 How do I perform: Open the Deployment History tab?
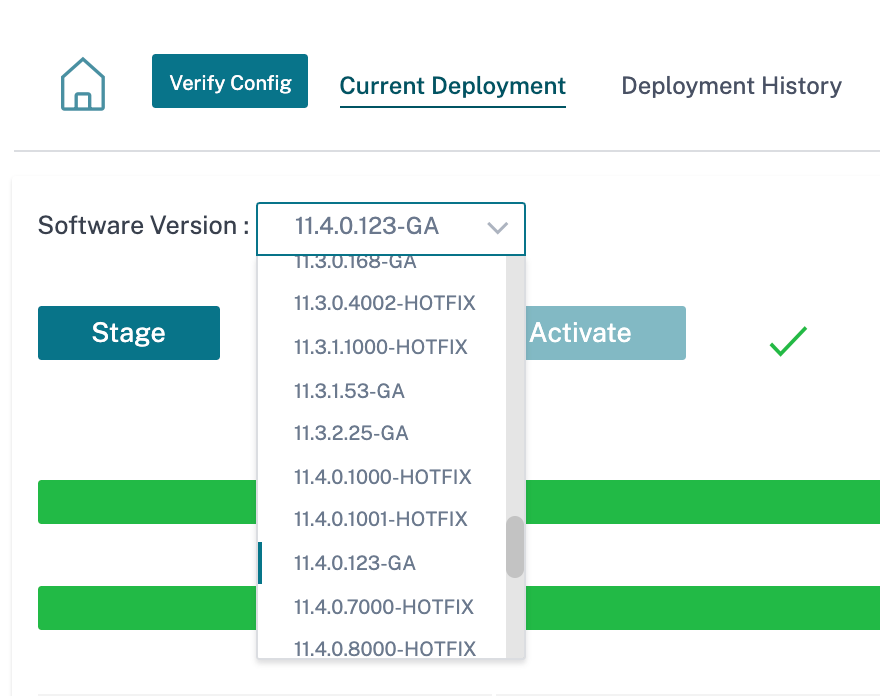731,86
